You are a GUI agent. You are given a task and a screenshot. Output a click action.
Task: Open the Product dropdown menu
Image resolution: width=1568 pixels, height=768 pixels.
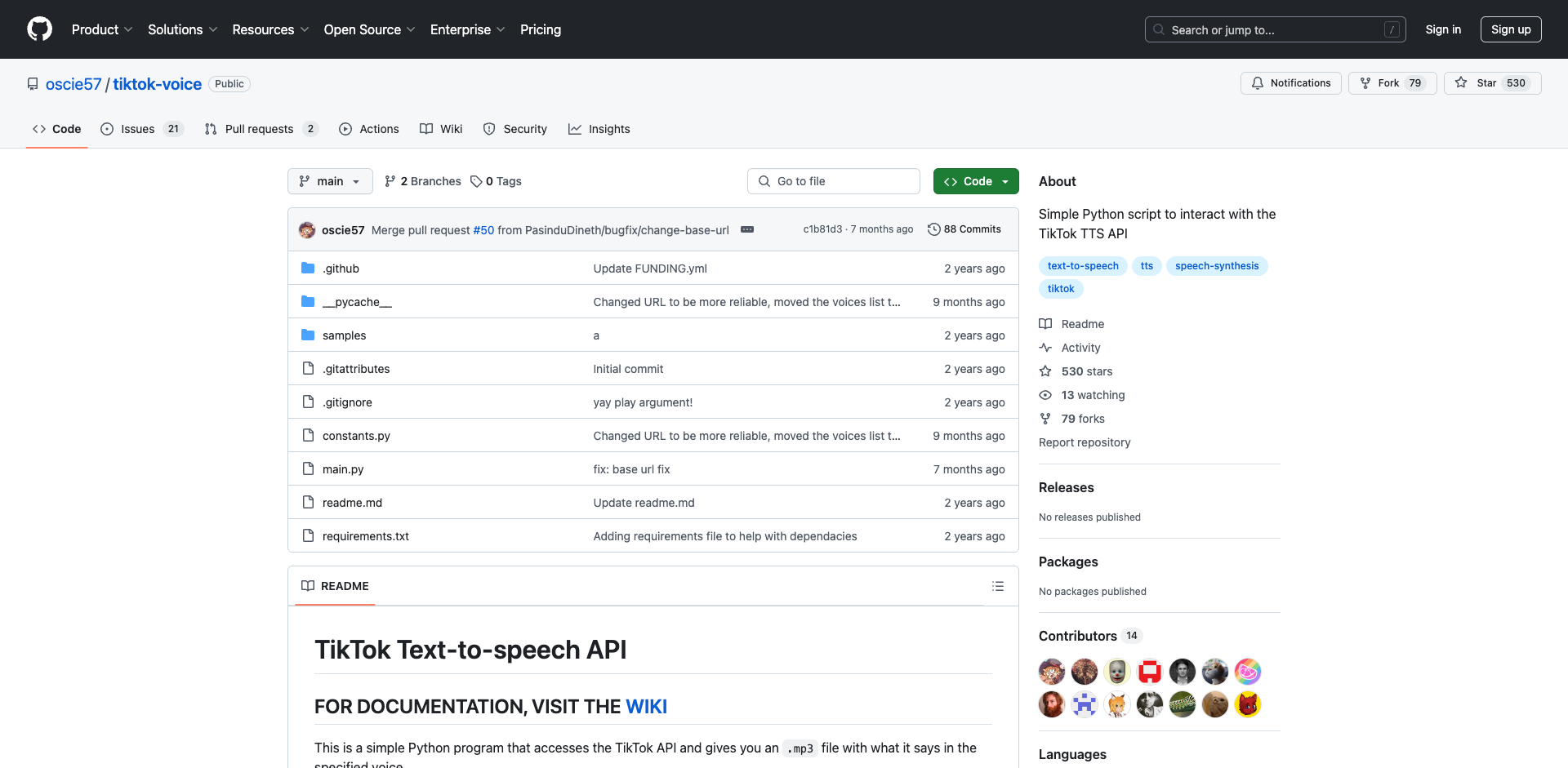[x=102, y=29]
